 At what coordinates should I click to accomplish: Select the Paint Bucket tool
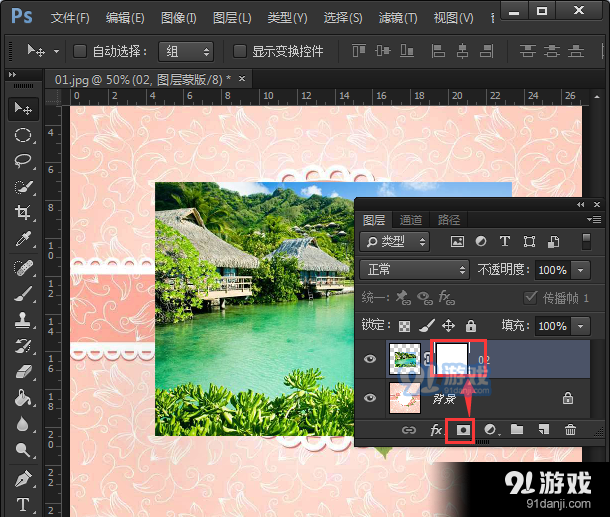(23, 398)
